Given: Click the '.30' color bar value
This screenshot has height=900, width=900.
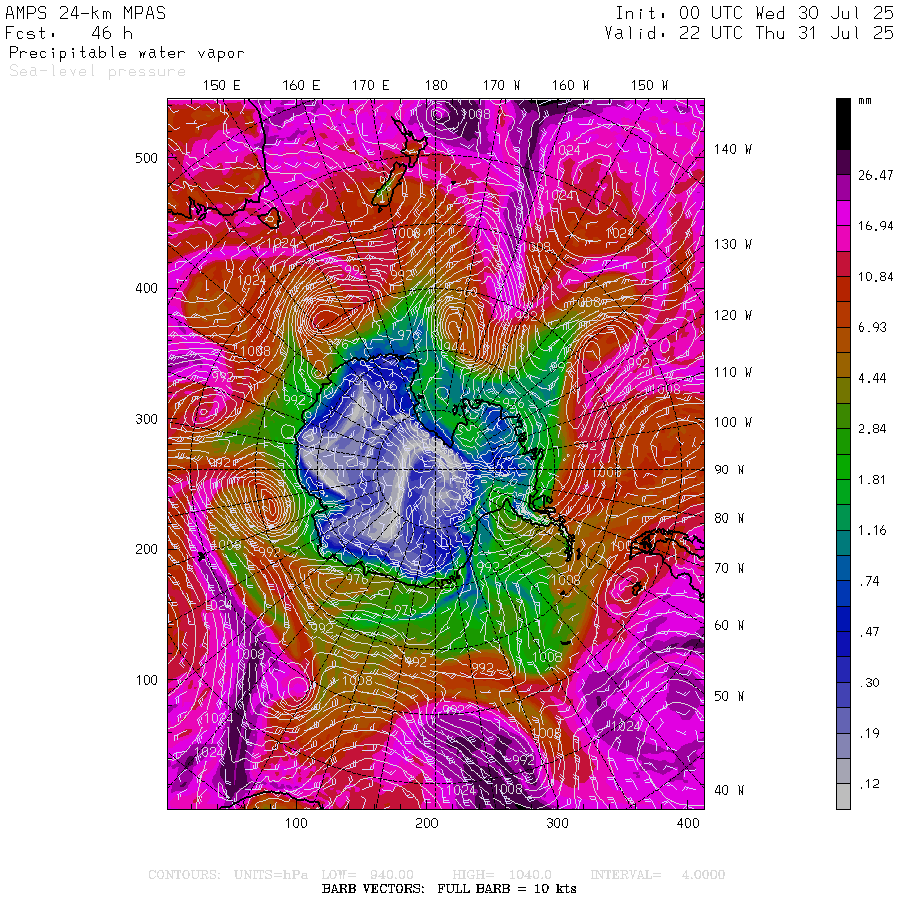Looking at the screenshot, I should (869, 682).
